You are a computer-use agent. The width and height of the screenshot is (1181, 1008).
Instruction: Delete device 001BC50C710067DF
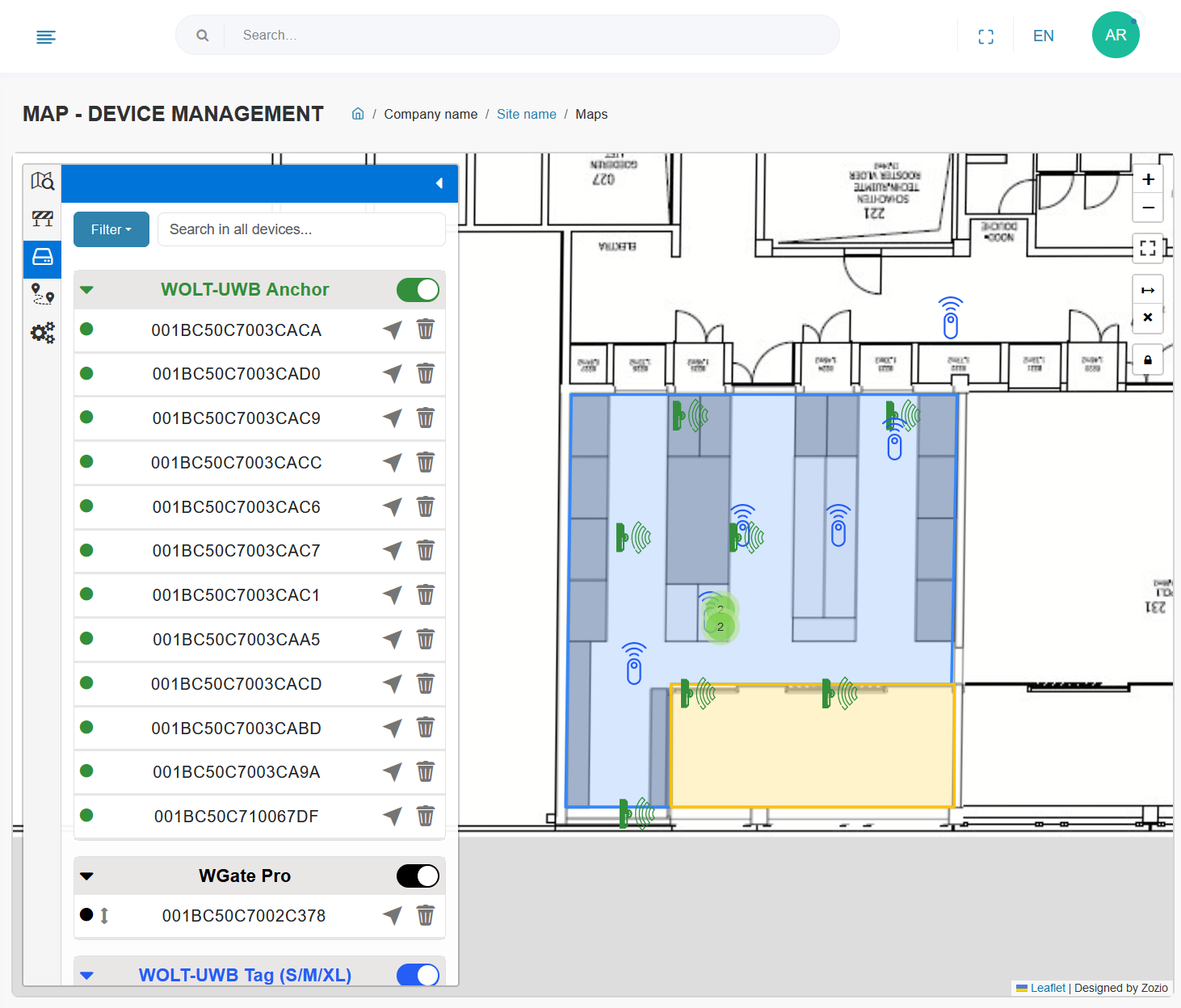[x=426, y=817]
